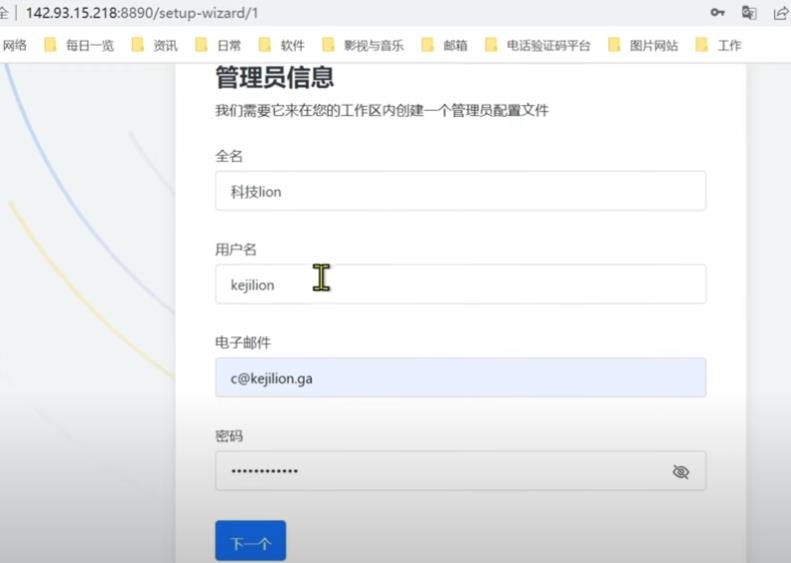Focus the 全名 full name field

tap(461, 191)
